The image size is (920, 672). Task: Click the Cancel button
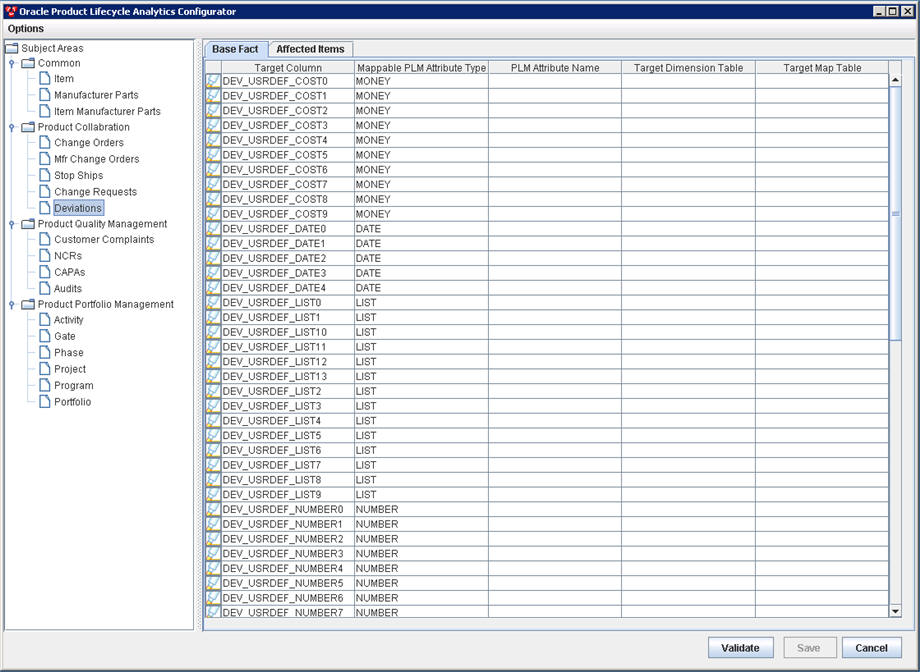click(x=871, y=648)
